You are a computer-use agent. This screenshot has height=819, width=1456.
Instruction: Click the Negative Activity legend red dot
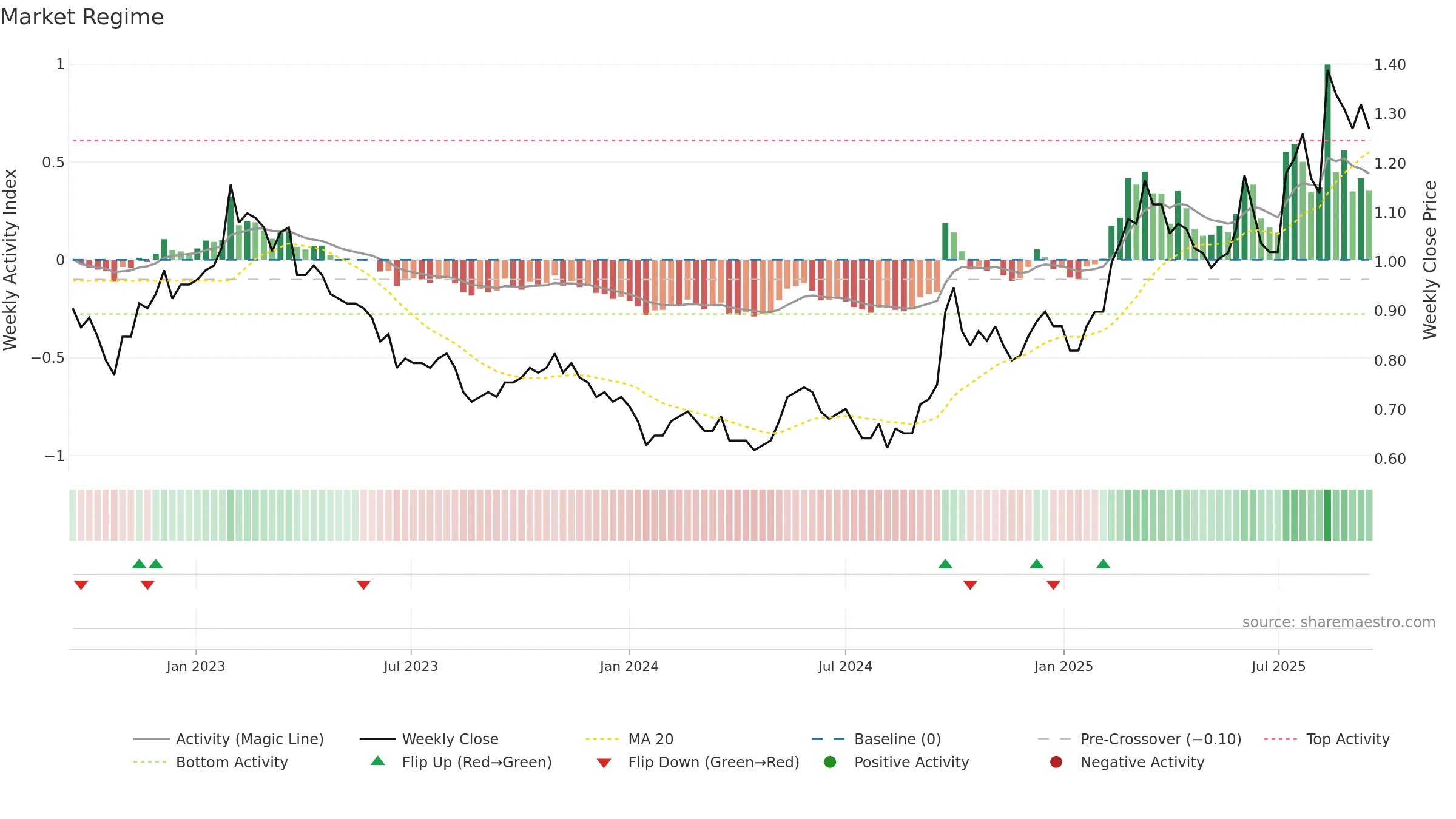click(x=1056, y=761)
